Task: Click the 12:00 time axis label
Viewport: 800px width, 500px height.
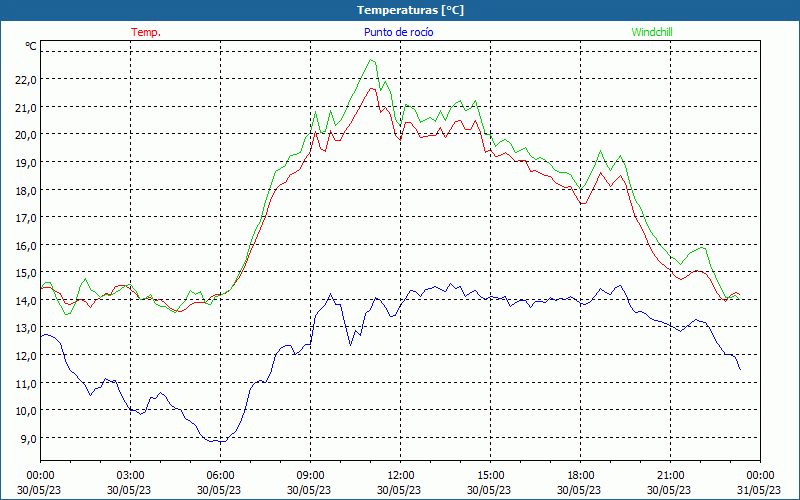Action: coord(401,476)
